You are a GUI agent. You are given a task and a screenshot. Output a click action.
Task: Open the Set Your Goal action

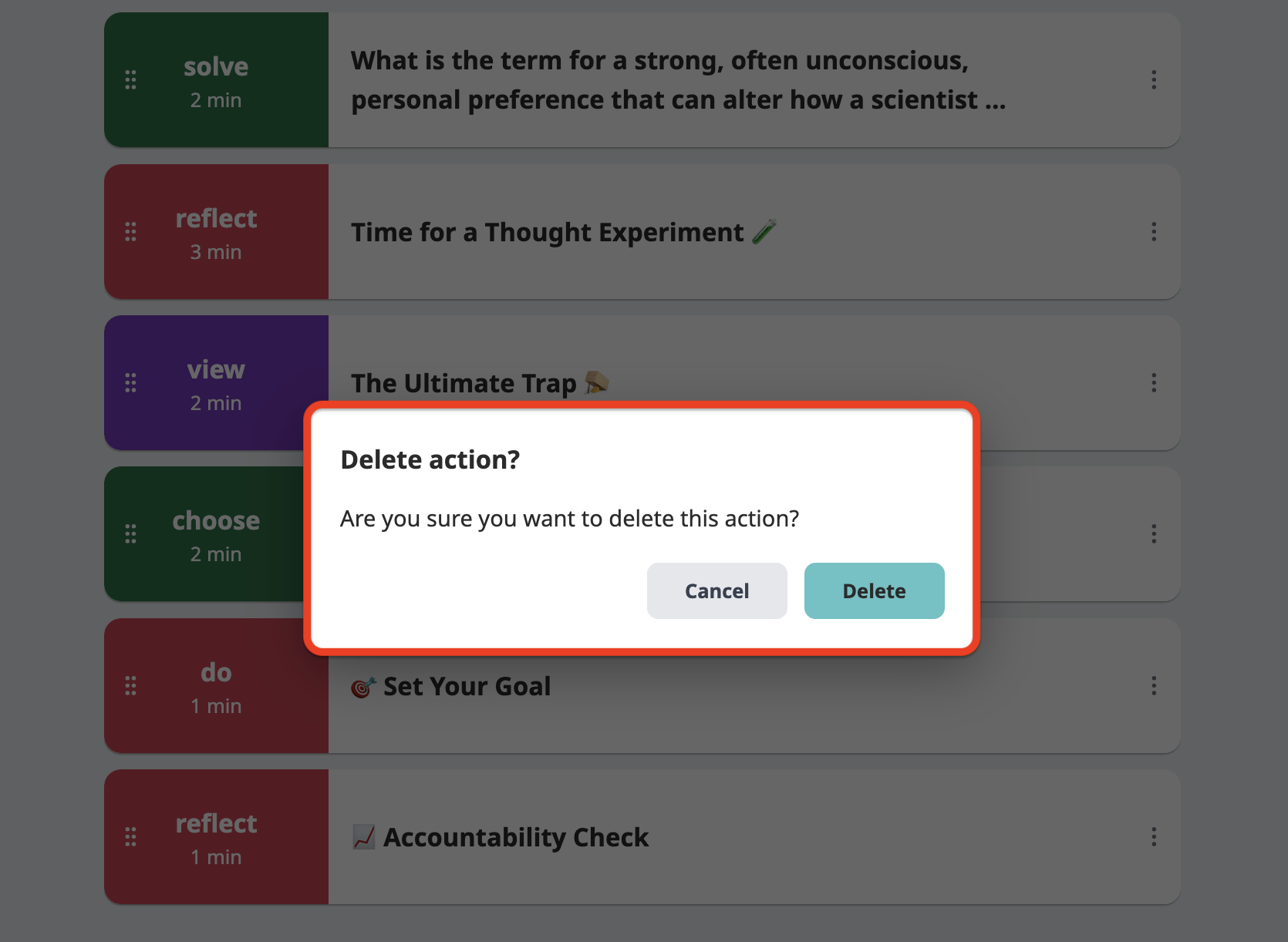click(x=451, y=686)
